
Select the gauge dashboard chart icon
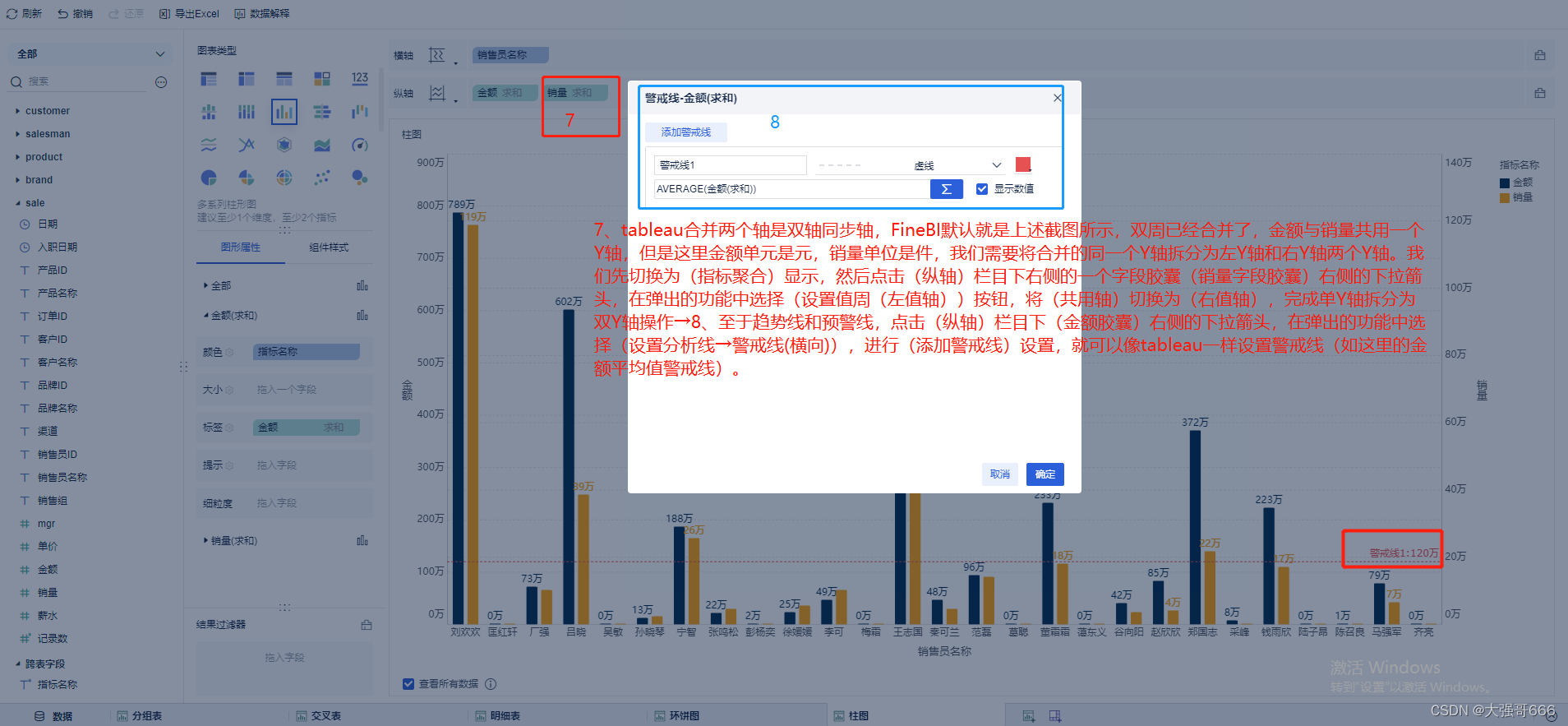pos(360,145)
